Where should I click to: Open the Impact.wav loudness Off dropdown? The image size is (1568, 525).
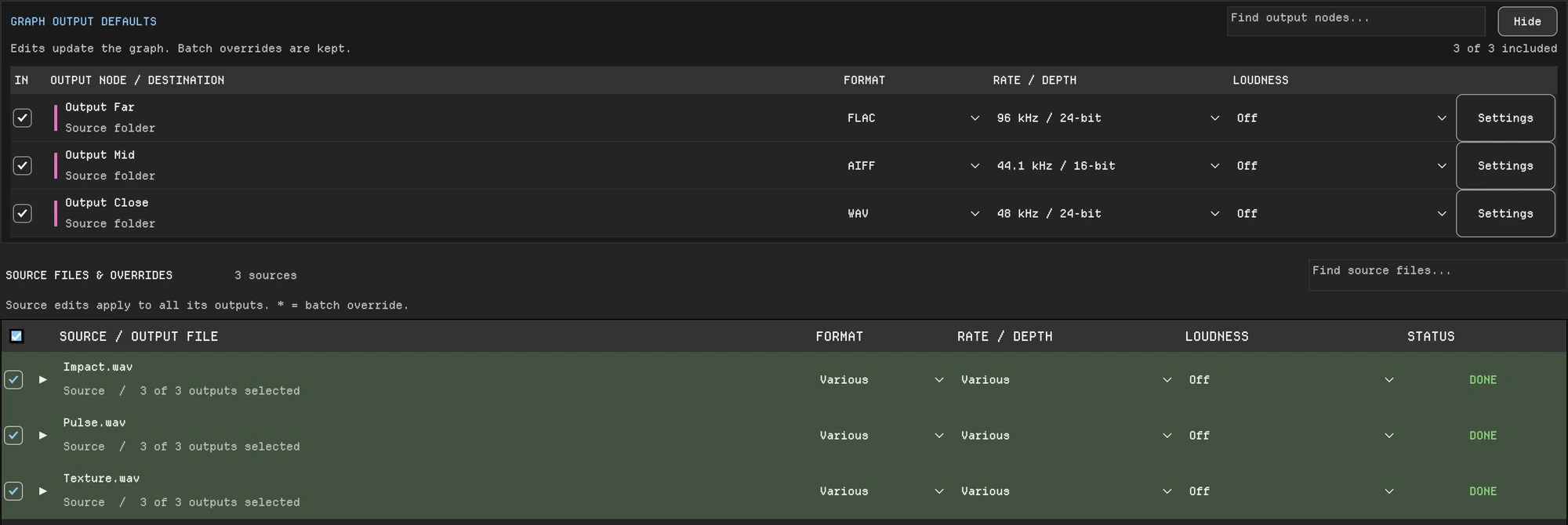click(1291, 380)
